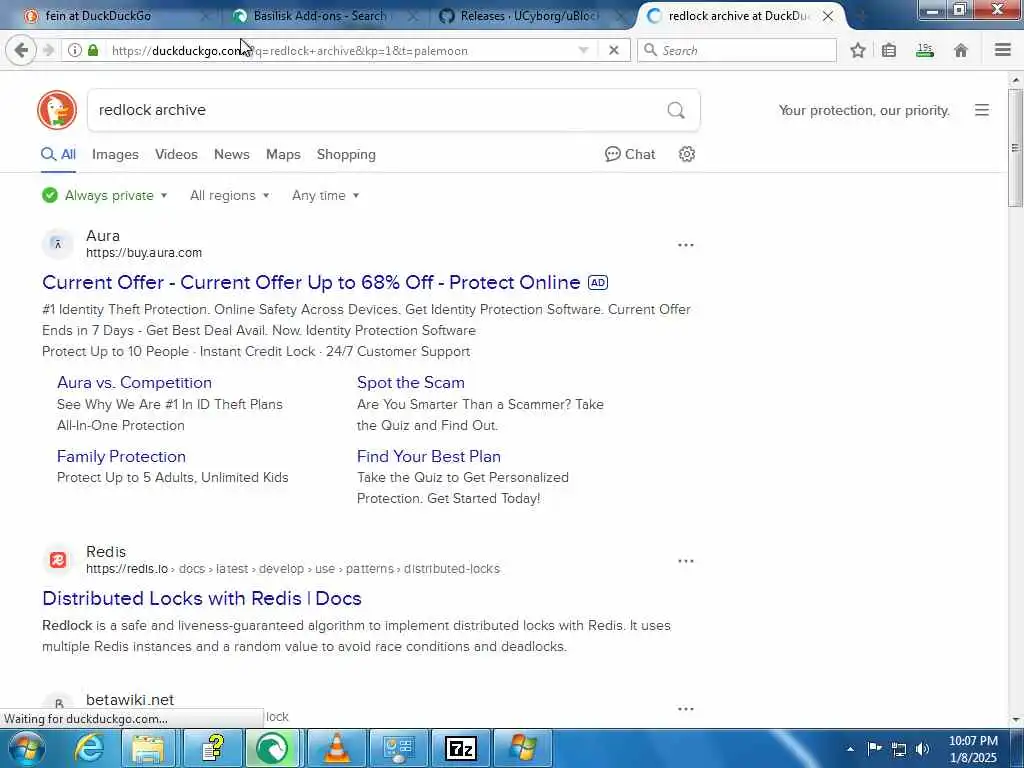The image size is (1024, 768).
Task: Open search settings gear icon
Action: click(x=686, y=154)
